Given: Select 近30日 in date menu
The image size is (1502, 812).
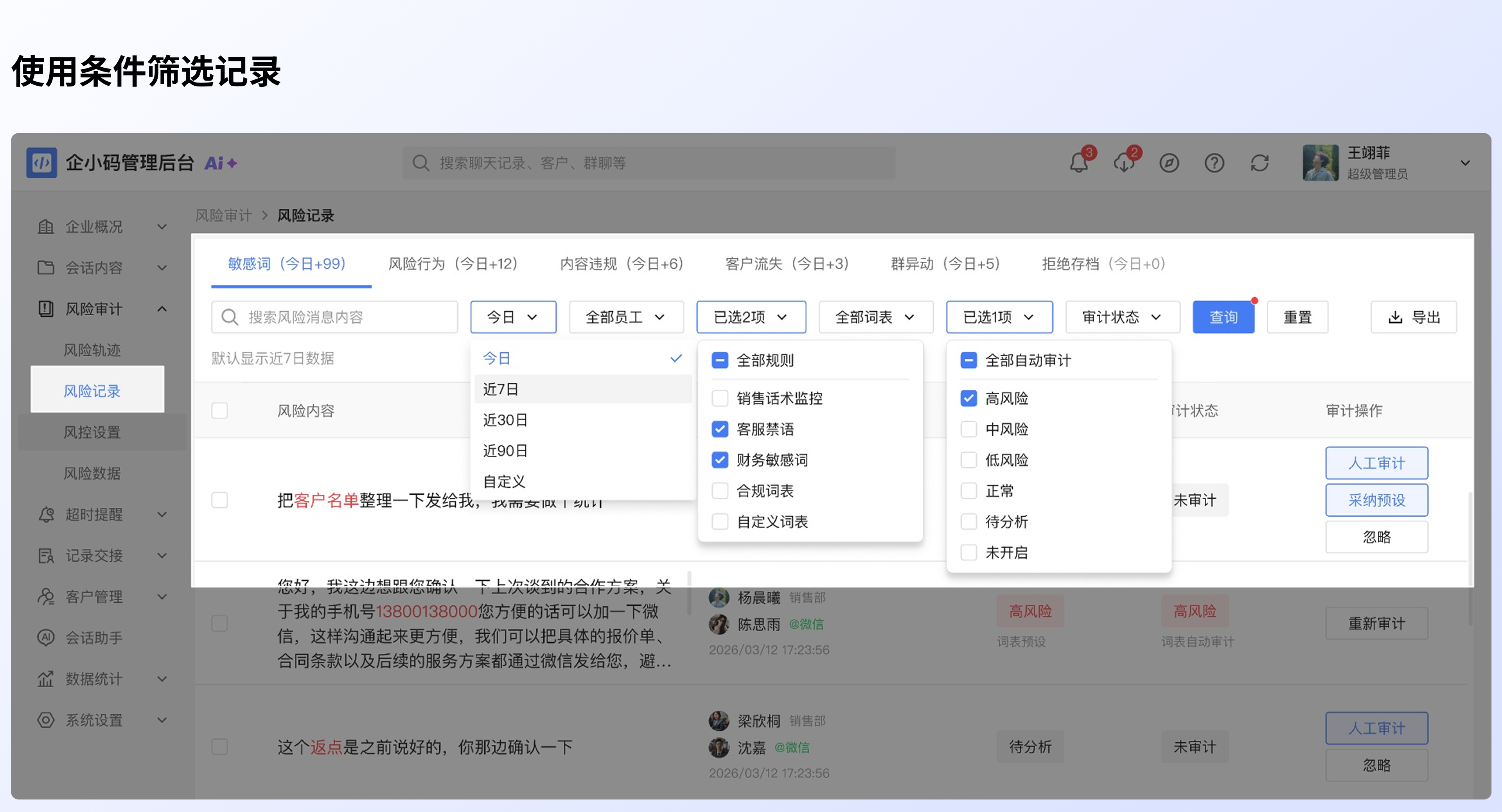Looking at the screenshot, I should 582,420.
